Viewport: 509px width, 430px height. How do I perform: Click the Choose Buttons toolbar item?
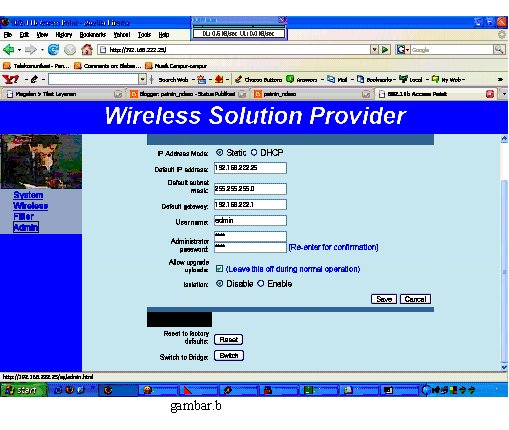point(258,80)
